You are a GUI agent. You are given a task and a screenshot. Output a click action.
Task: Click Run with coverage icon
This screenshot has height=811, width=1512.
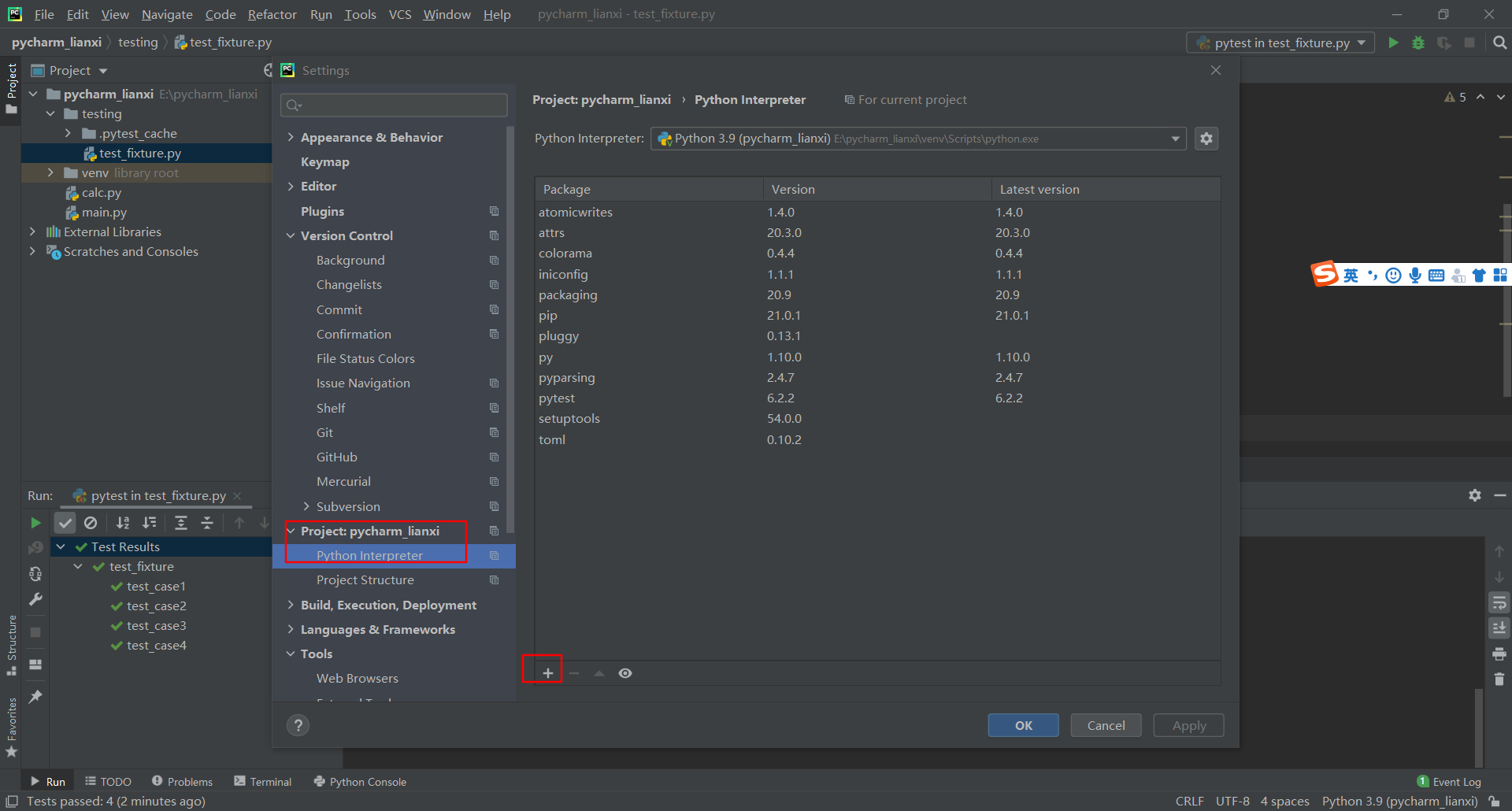(x=1444, y=43)
